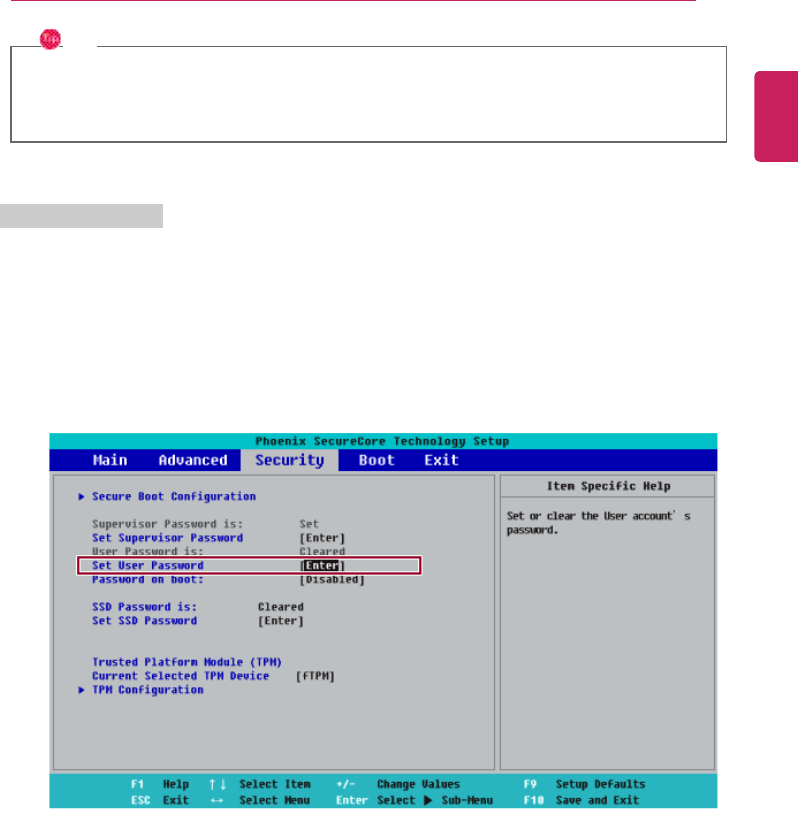798x829 pixels.
Task: Click Supervisor Password is label
Action: tap(168, 524)
